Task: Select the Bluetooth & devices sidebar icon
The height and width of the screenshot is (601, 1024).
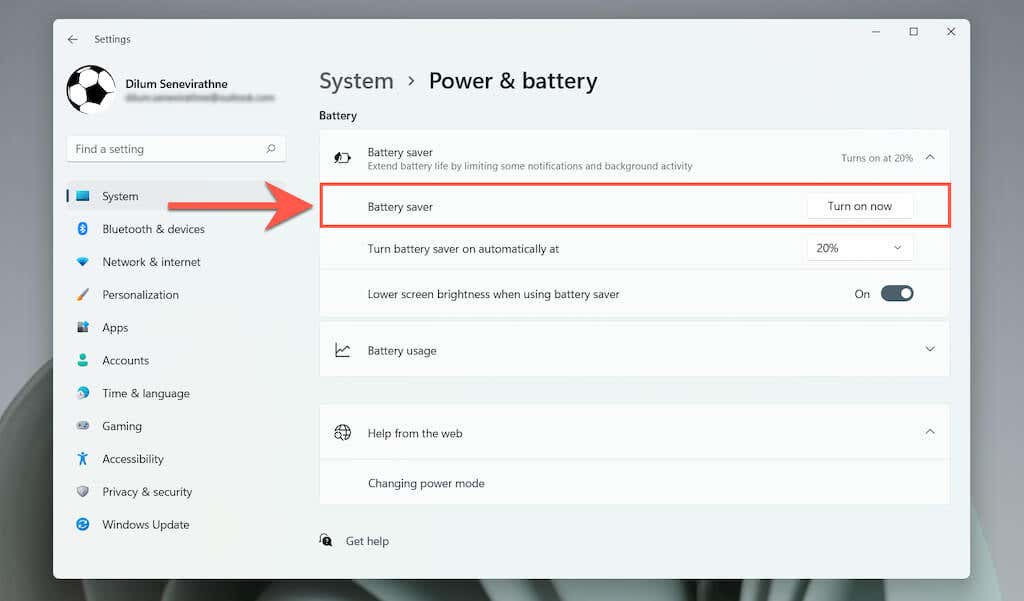Action: [83, 229]
